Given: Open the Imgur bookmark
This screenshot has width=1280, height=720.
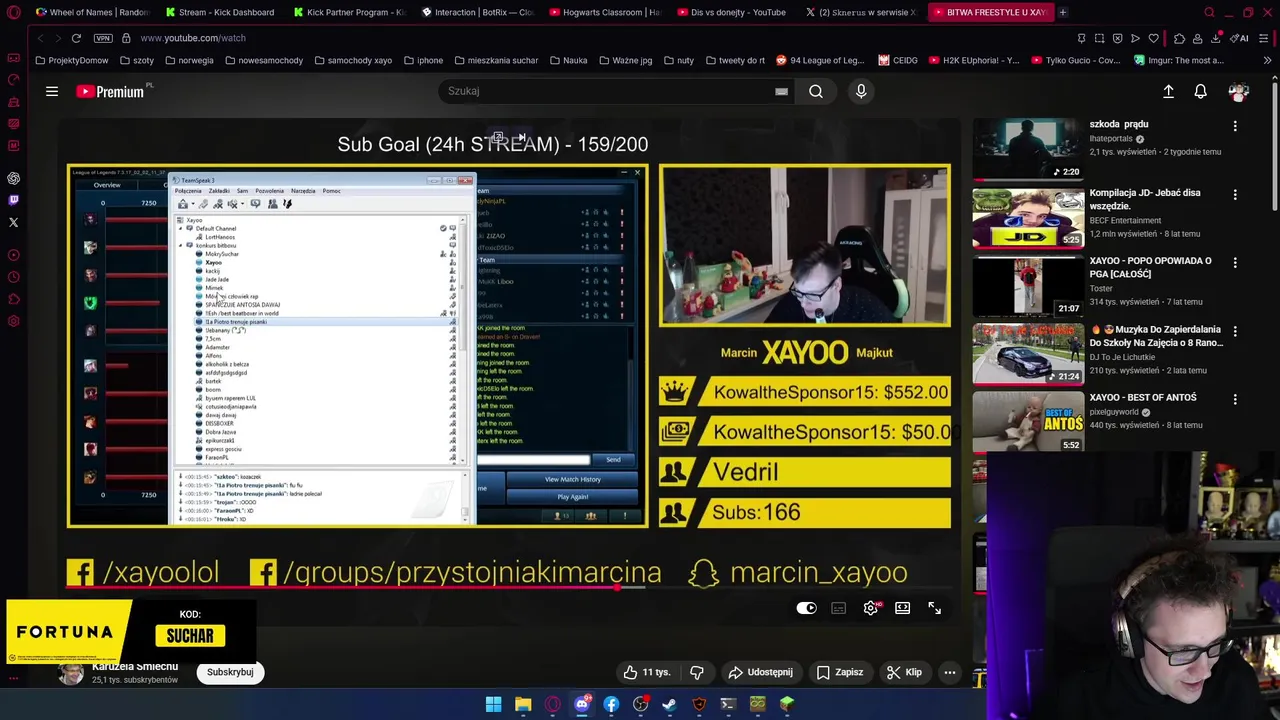Looking at the screenshot, I should click(x=1179, y=60).
